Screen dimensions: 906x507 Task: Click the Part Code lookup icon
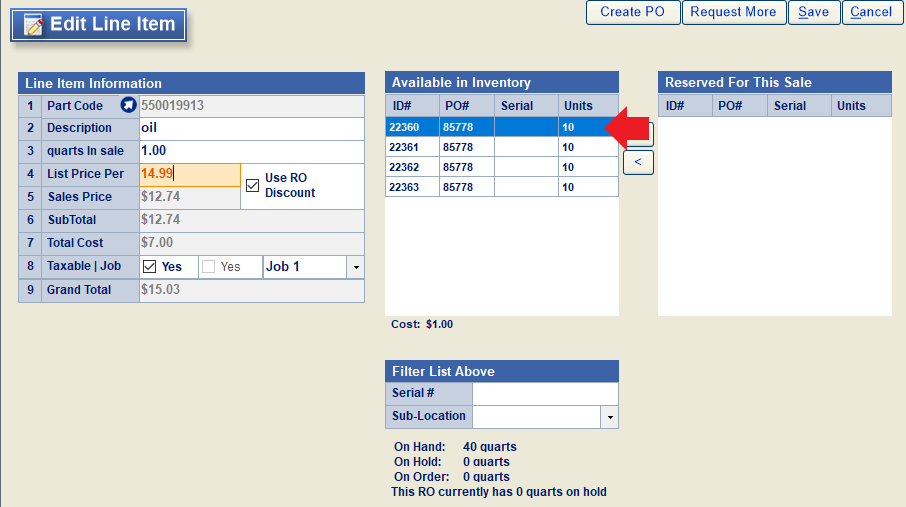pos(127,105)
